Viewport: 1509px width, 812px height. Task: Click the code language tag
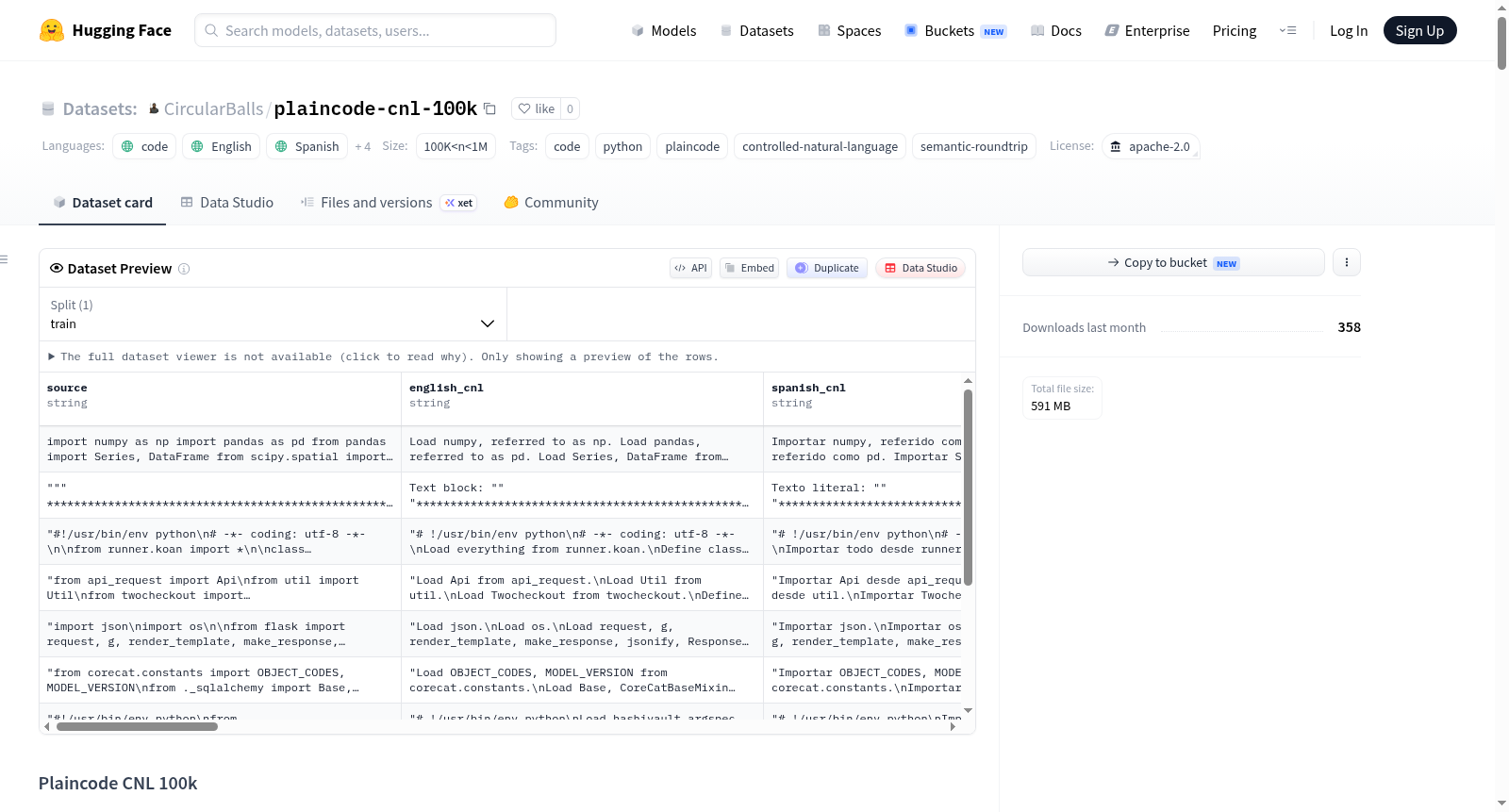pyautogui.click(x=144, y=146)
